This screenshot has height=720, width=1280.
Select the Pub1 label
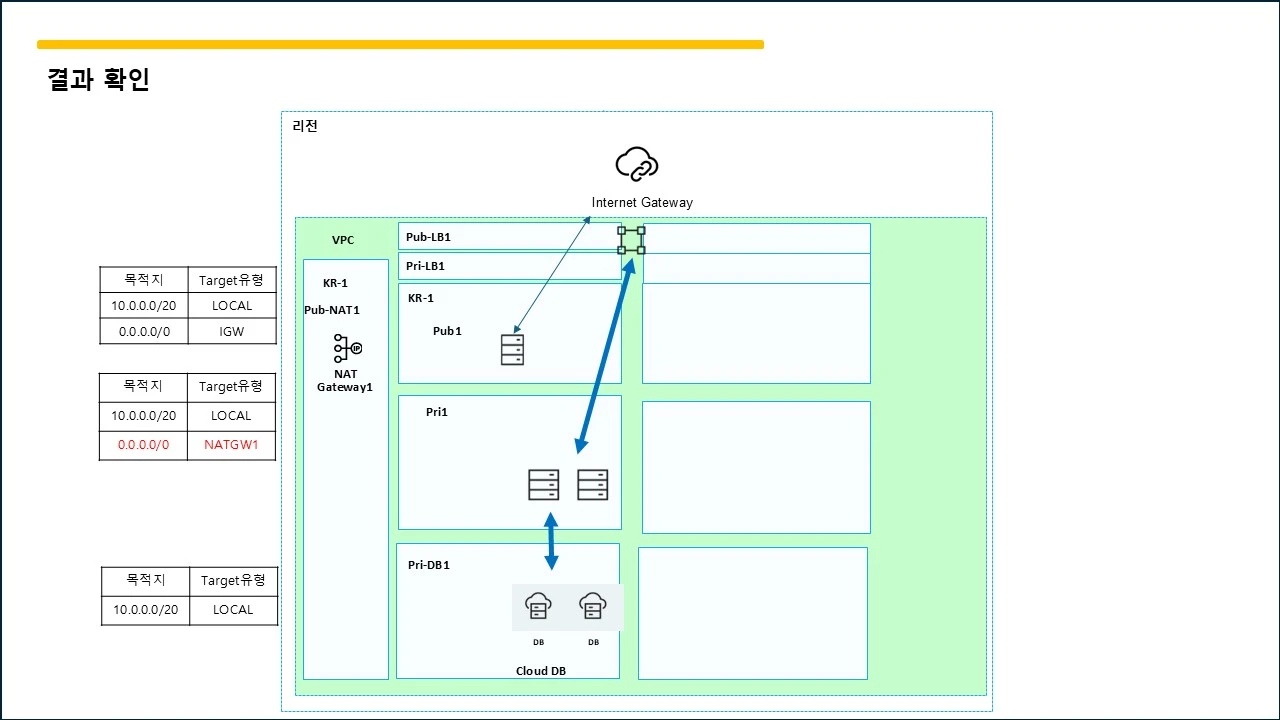447,331
